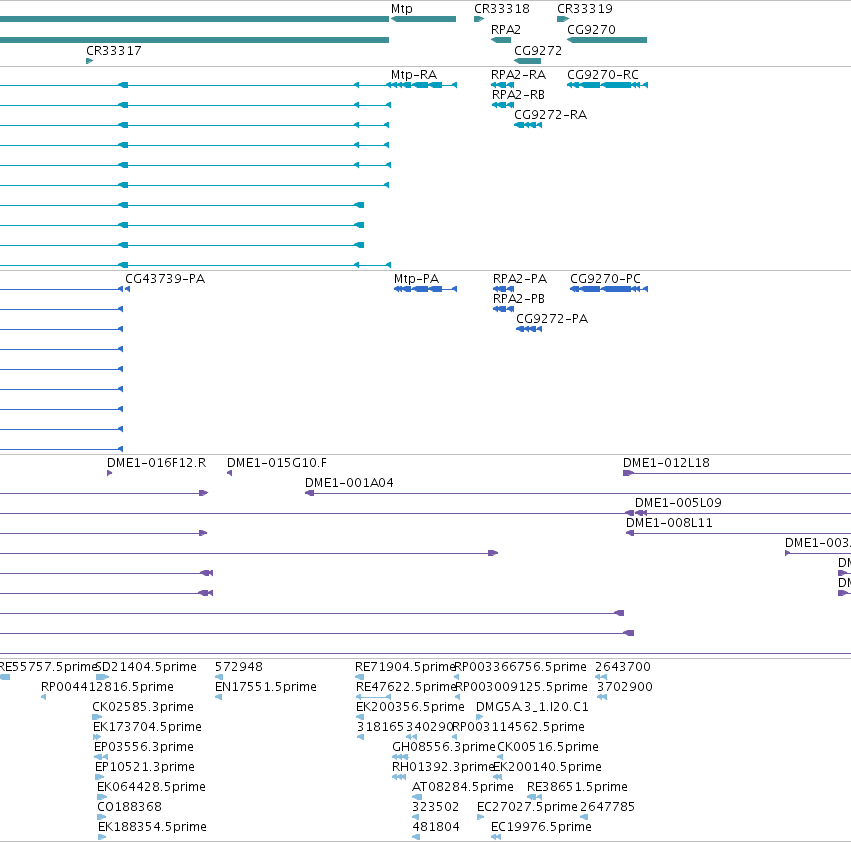
Task: Select the CR33319 gene label
Action: [585, 9]
